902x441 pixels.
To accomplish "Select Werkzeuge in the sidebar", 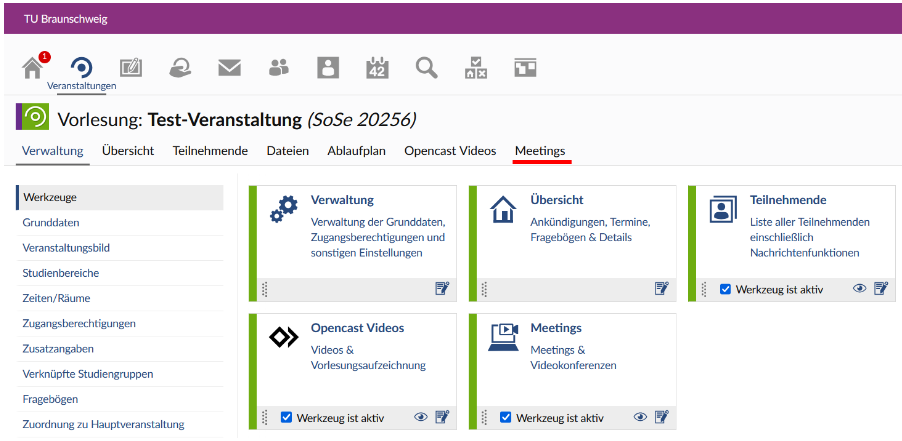I will [x=120, y=197].
